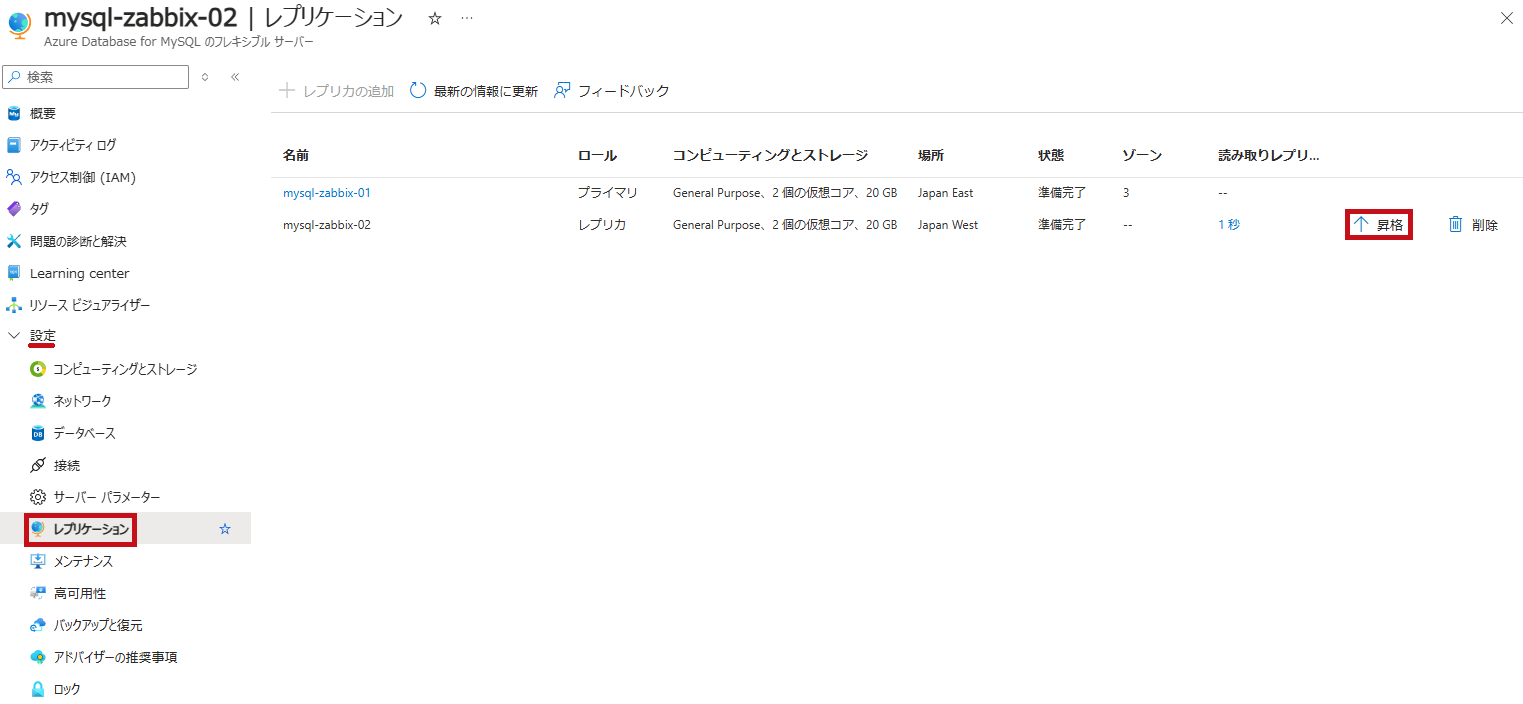The width and height of the screenshot is (1523, 704).
Task: Refresh with 最新の情報に更新 button
Action: pos(474,91)
